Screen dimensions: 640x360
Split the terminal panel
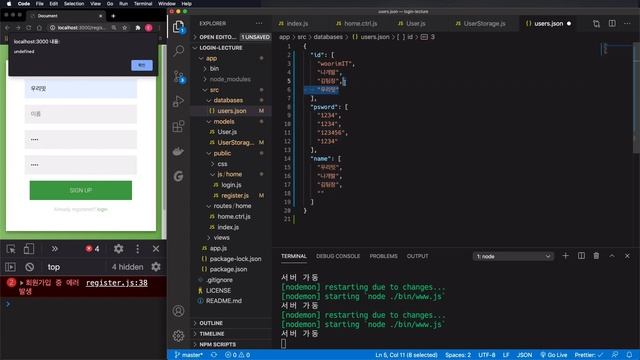(x=581, y=256)
